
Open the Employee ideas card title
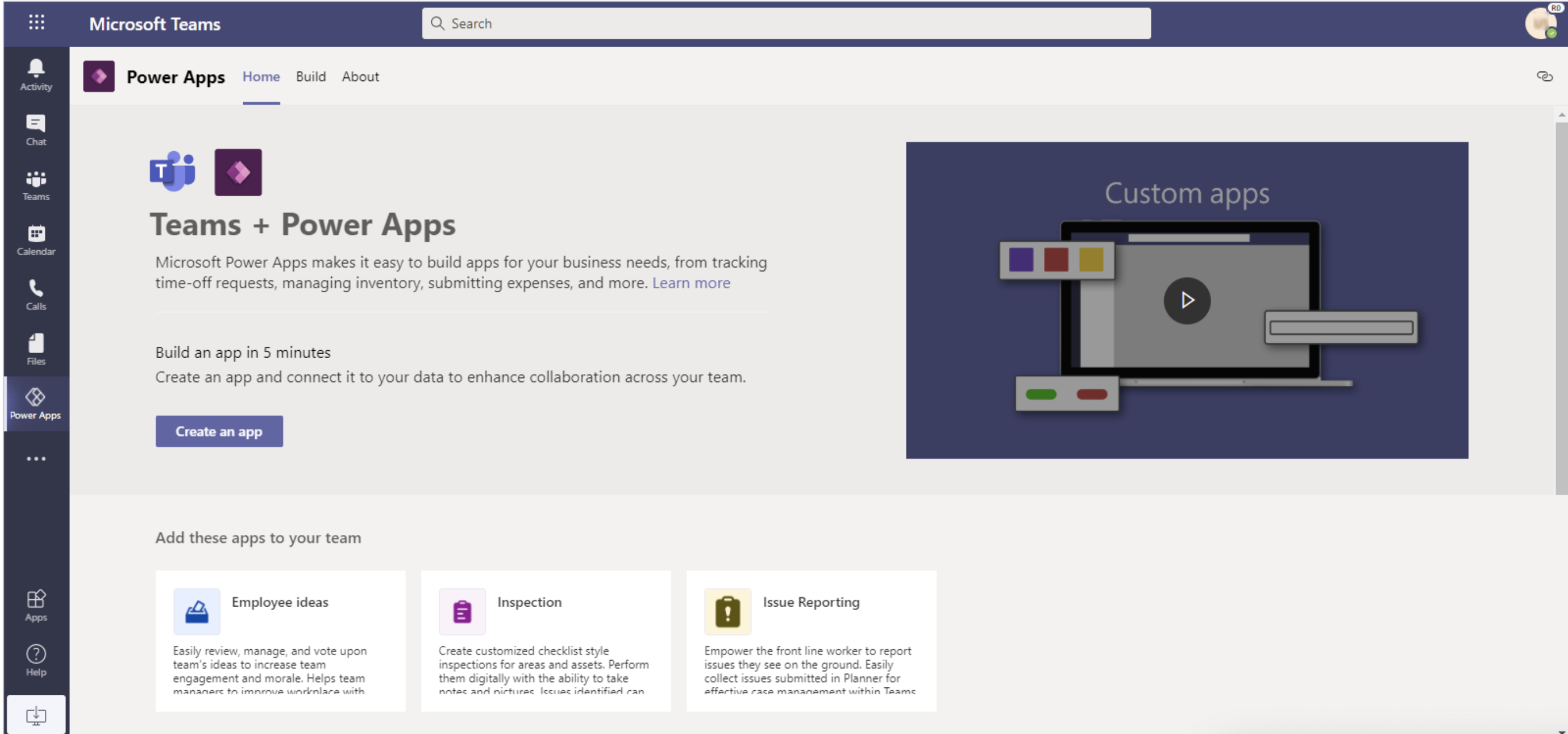pyautogui.click(x=280, y=602)
